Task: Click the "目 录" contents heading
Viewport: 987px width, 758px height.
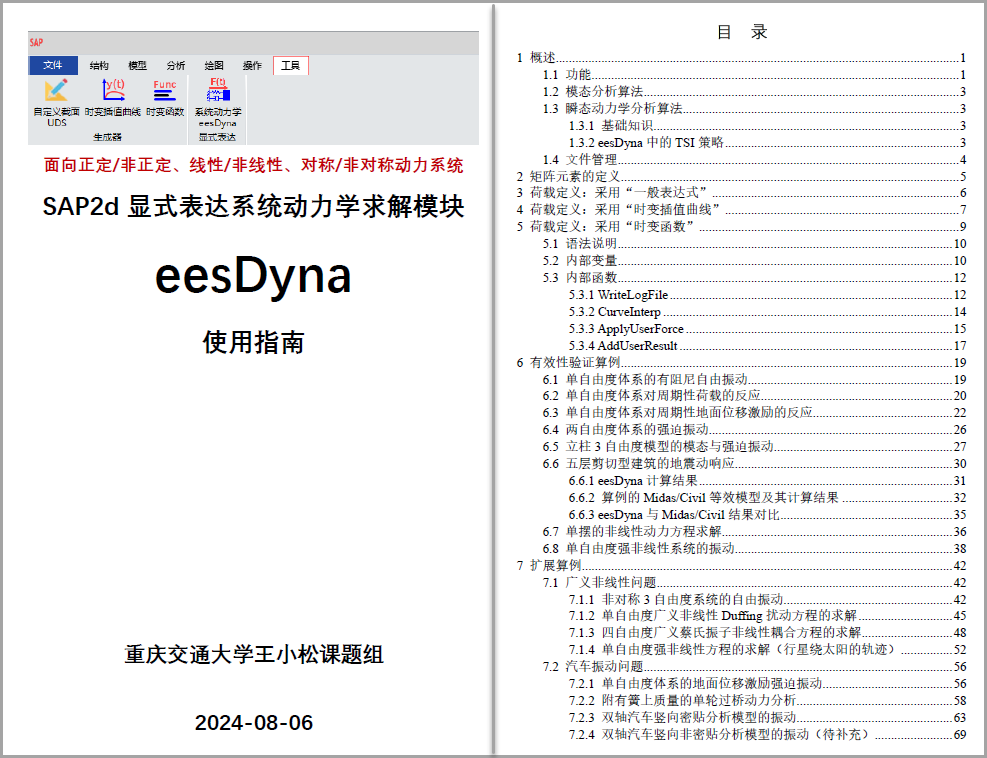Action: tap(742, 31)
